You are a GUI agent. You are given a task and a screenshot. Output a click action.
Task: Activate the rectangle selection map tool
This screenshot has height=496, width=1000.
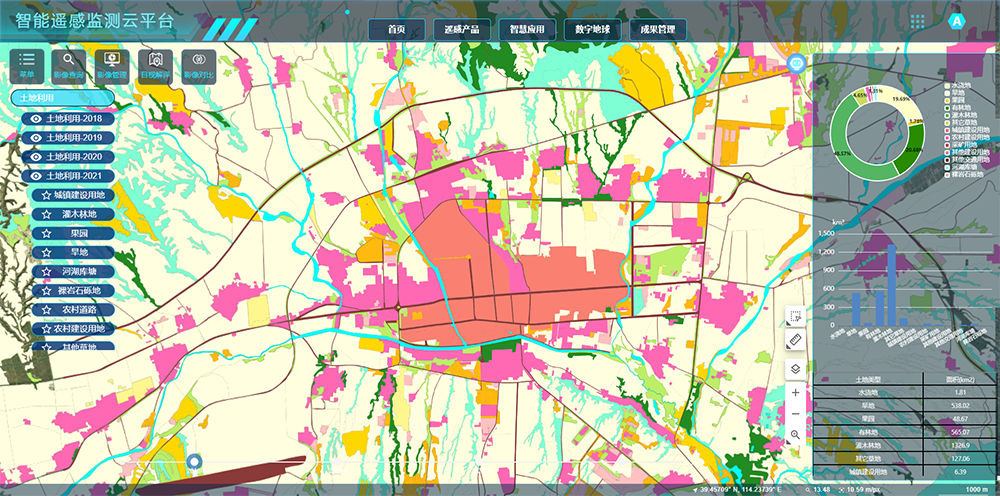click(795, 317)
